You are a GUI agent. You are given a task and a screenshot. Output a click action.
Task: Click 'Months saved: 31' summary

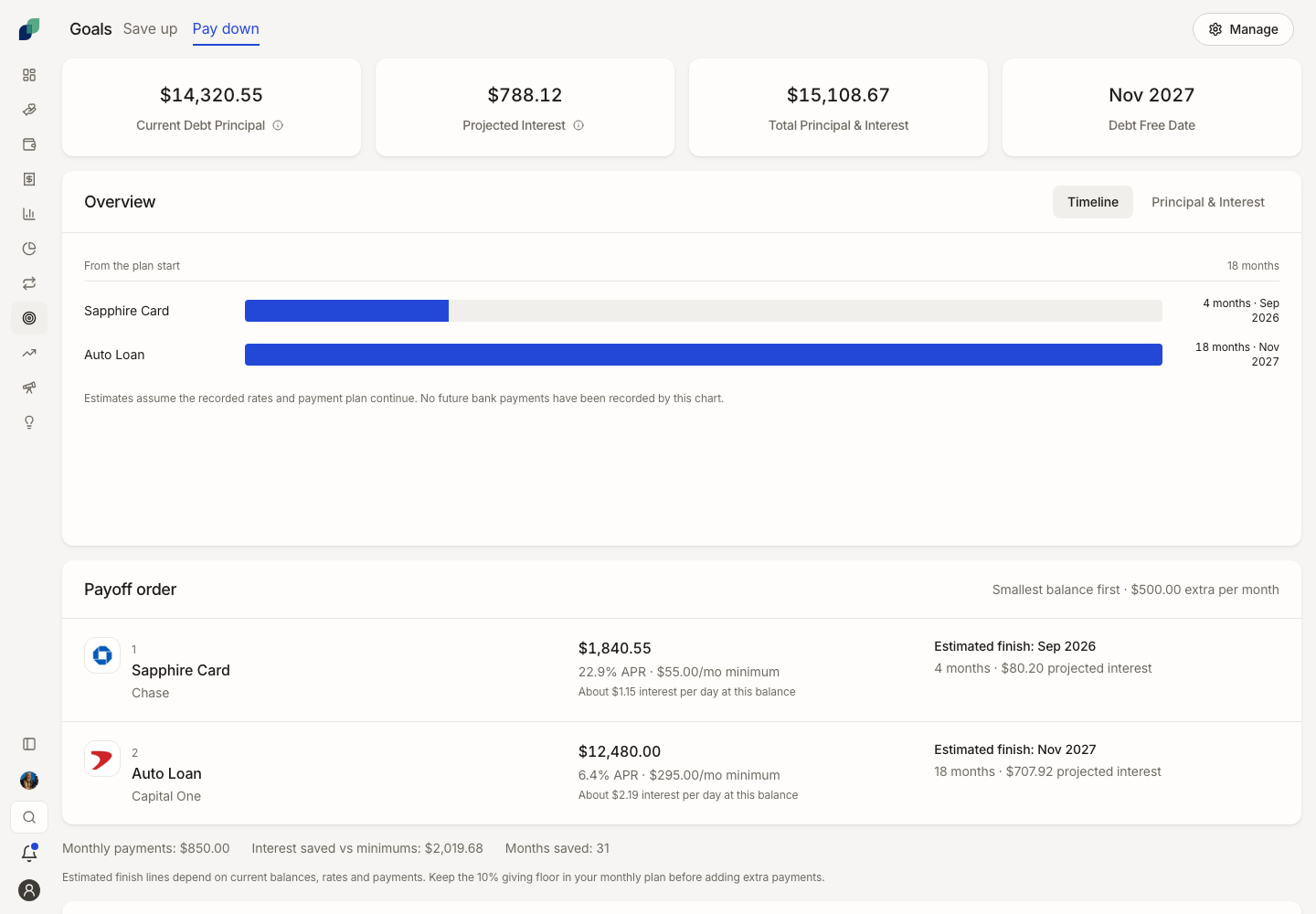point(557,848)
